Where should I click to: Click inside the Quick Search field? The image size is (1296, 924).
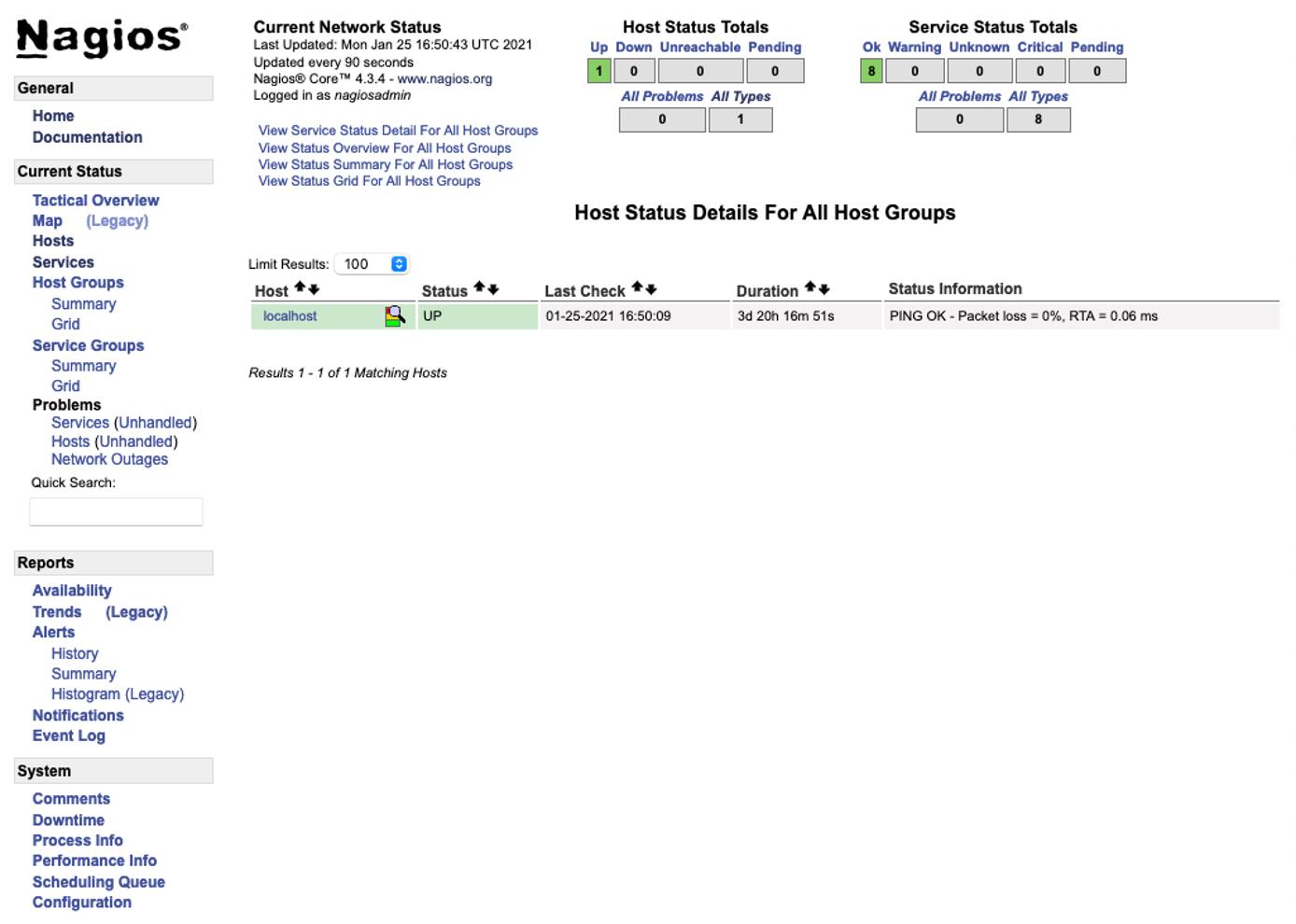click(x=116, y=511)
